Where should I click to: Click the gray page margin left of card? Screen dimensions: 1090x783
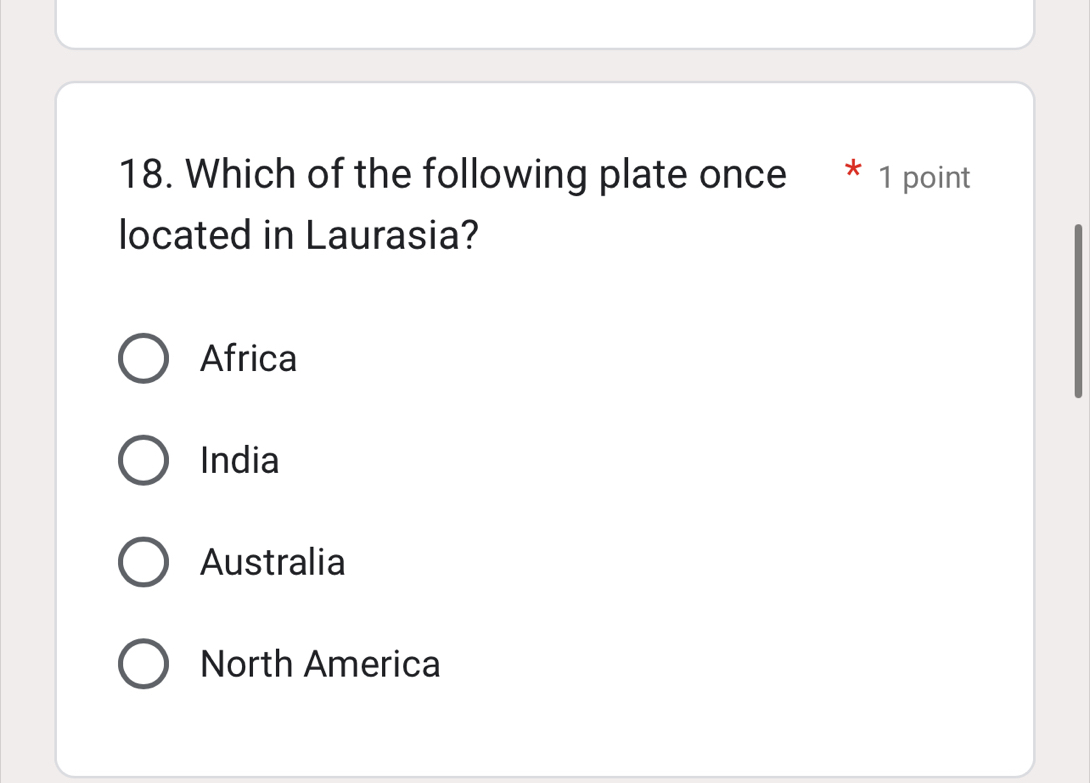[27, 400]
